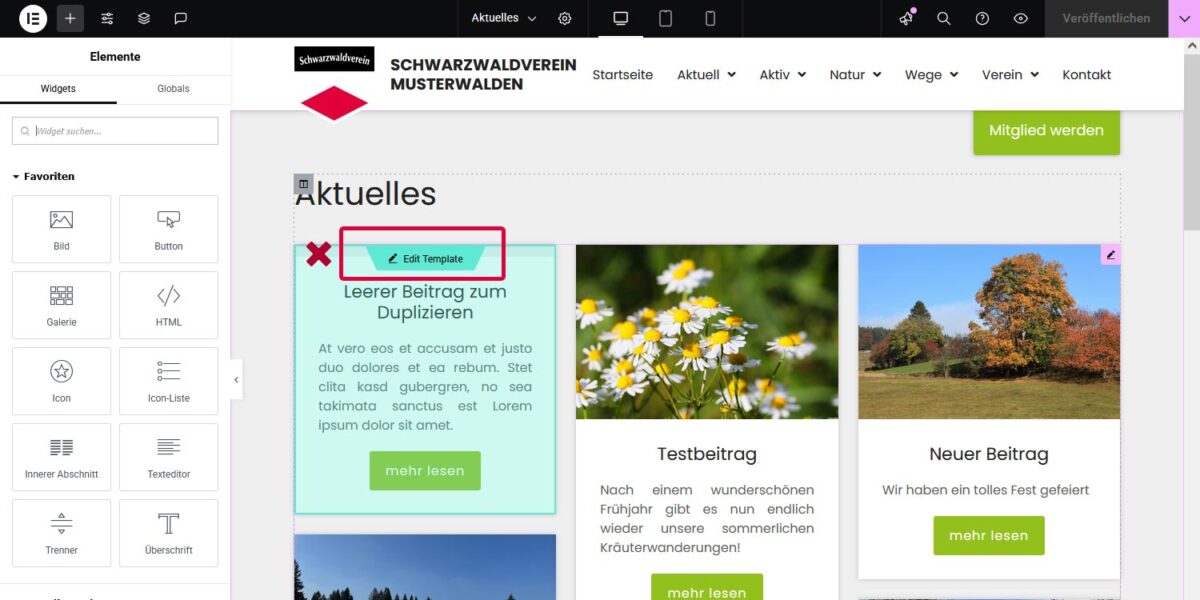The height and width of the screenshot is (600, 1200).
Task: Open the Elementor logo menu
Action: coord(33,18)
